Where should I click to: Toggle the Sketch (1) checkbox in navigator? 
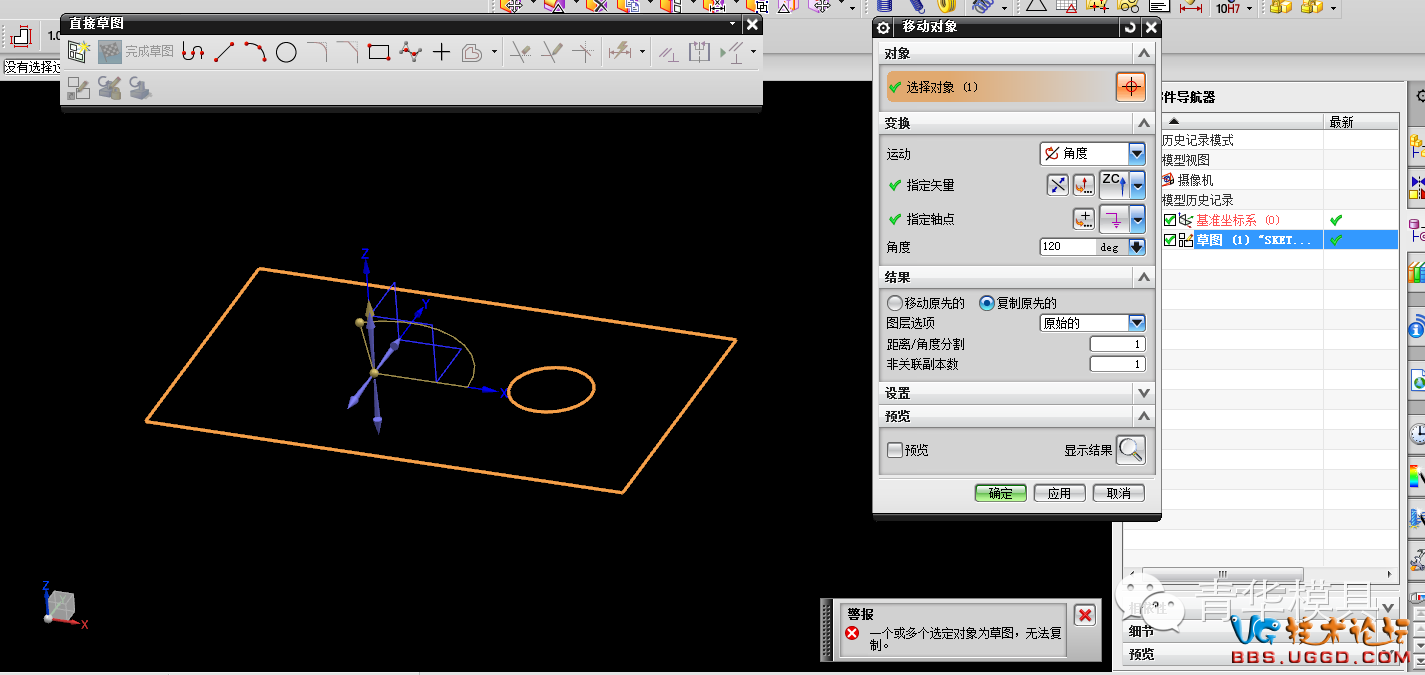[1170, 240]
